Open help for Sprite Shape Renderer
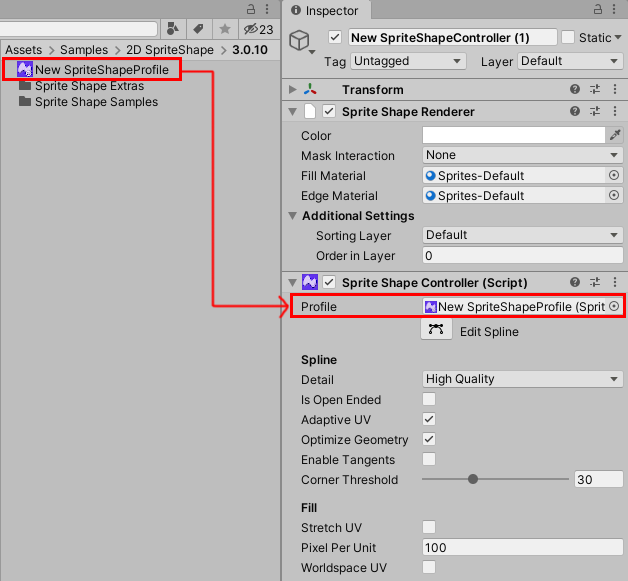Viewport: 628px width, 581px height. (x=575, y=112)
